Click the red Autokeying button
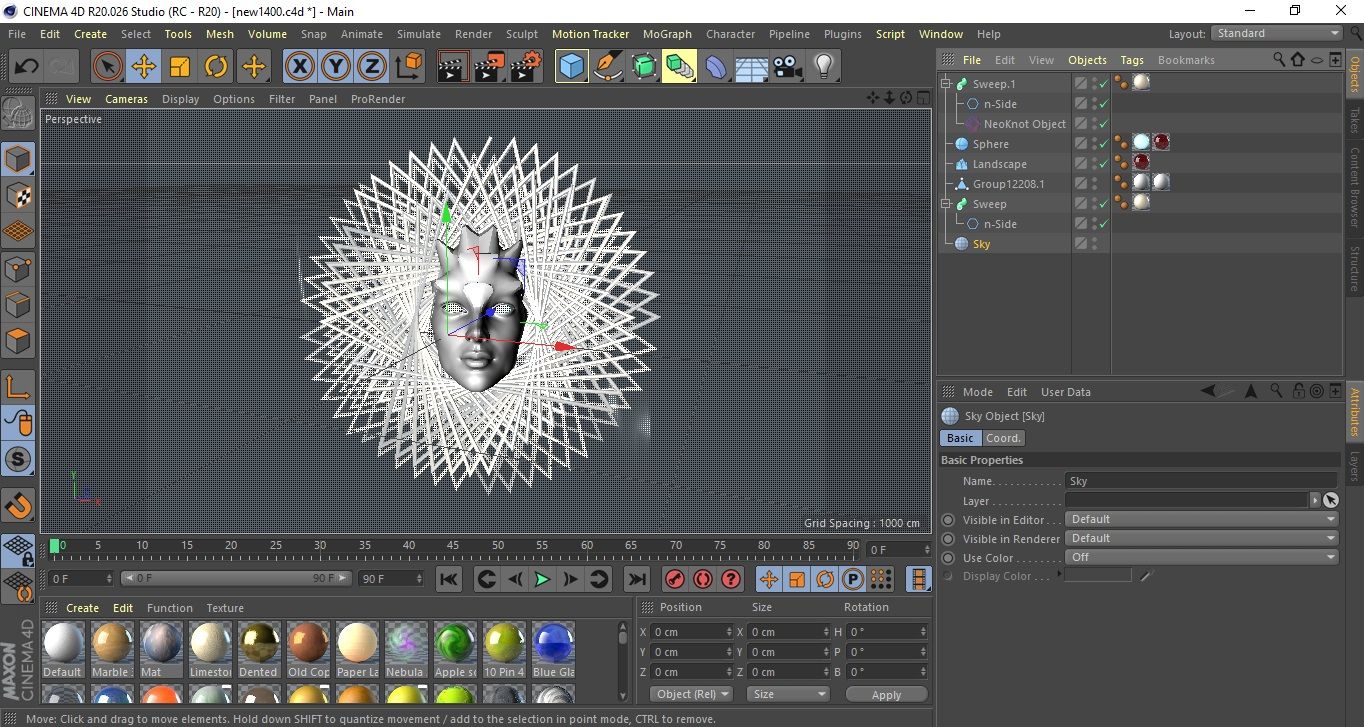The height and width of the screenshot is (727, 1364). [x=703, y=579]
